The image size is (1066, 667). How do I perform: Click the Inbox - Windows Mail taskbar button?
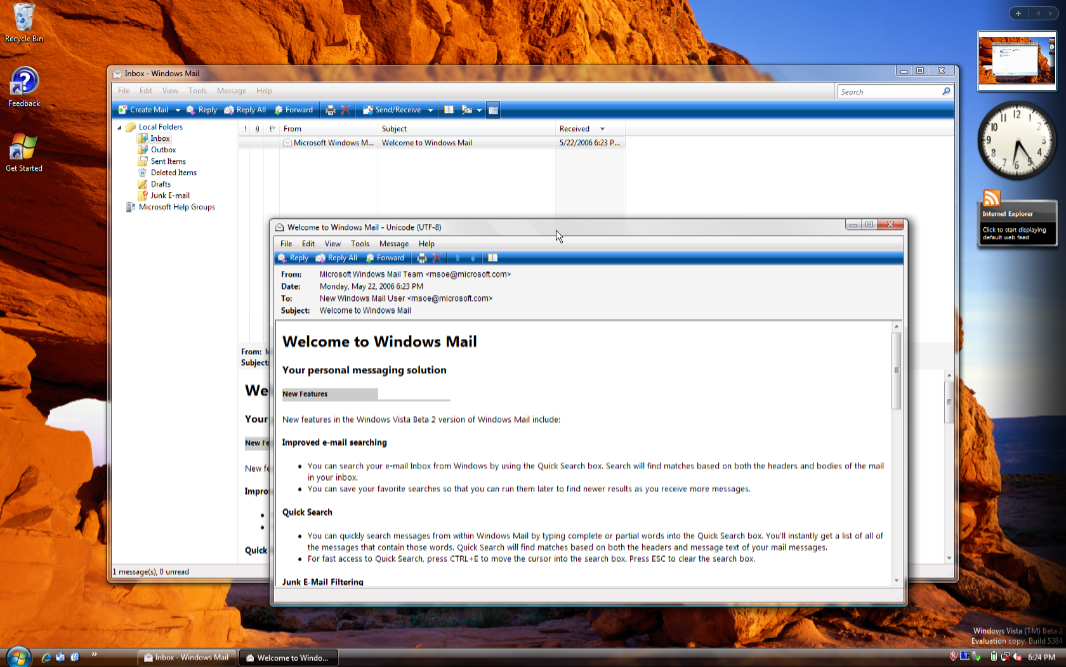(187, 657)
